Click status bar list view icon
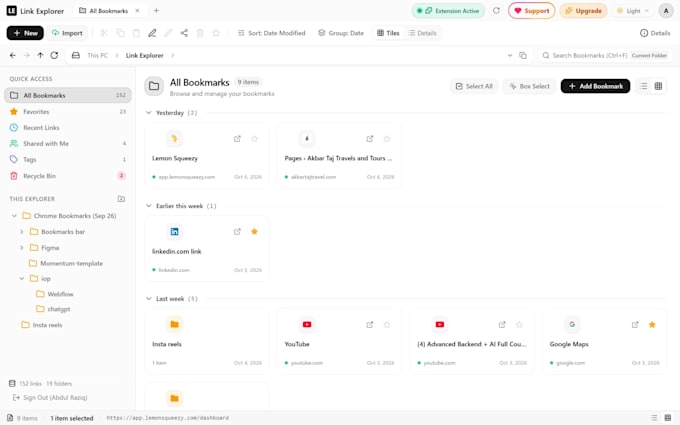Screen dimensions: 680x425 654,418
